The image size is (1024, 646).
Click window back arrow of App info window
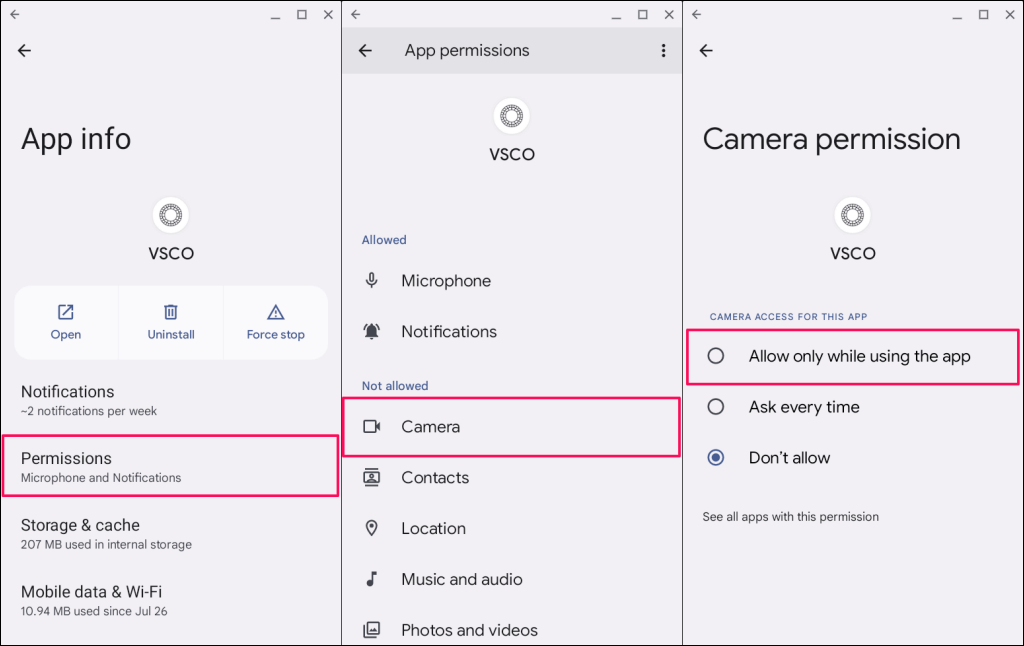(15, 14)
